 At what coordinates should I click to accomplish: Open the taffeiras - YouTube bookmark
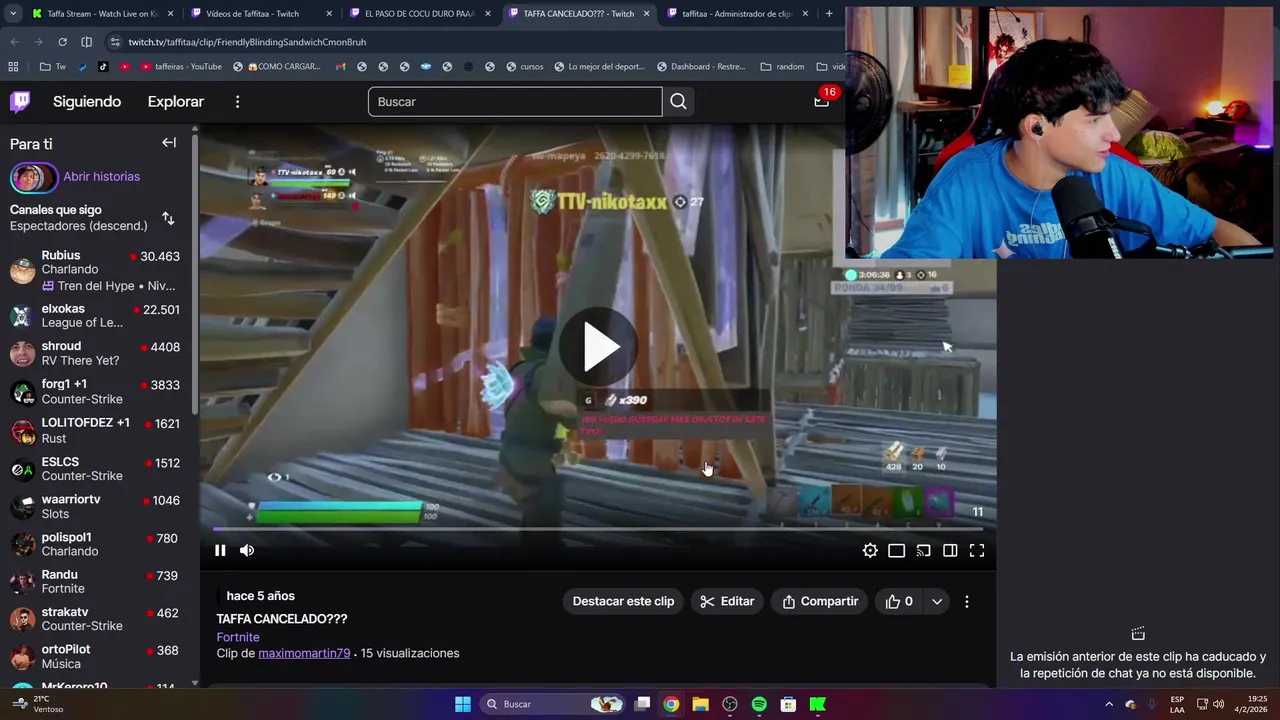[x=182, y=67]
